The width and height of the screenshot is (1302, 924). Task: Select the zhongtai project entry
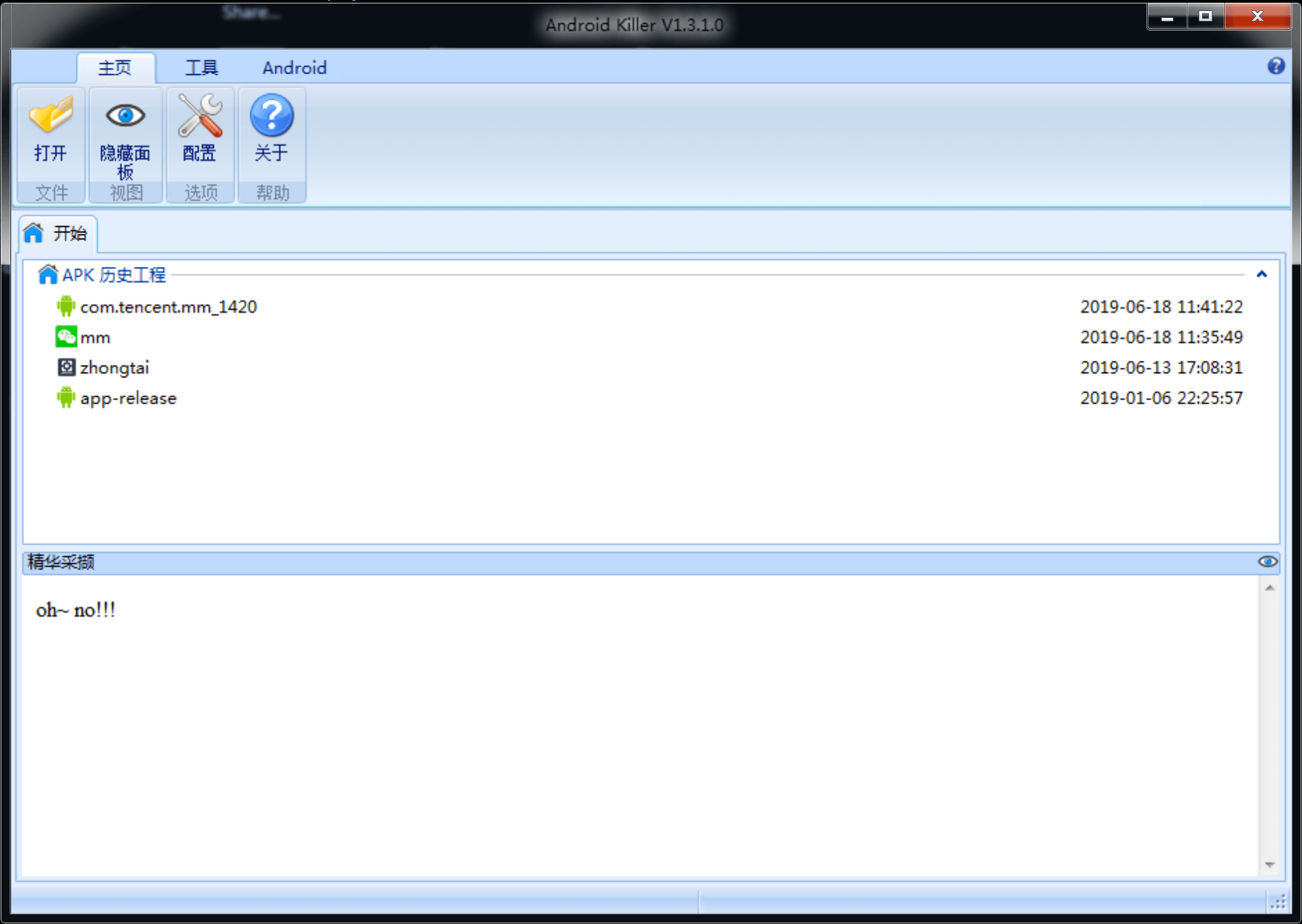pos(115,368)
